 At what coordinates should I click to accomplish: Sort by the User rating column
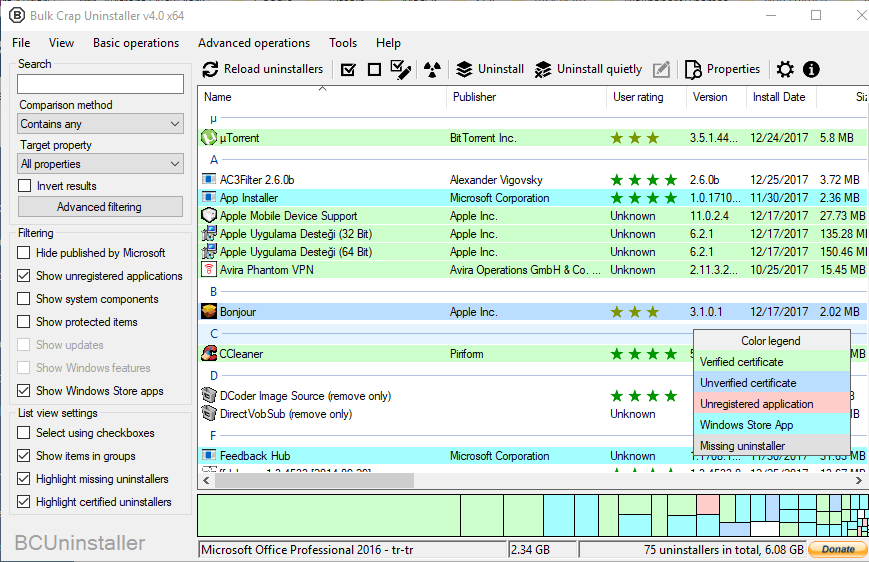click(646, 96)
